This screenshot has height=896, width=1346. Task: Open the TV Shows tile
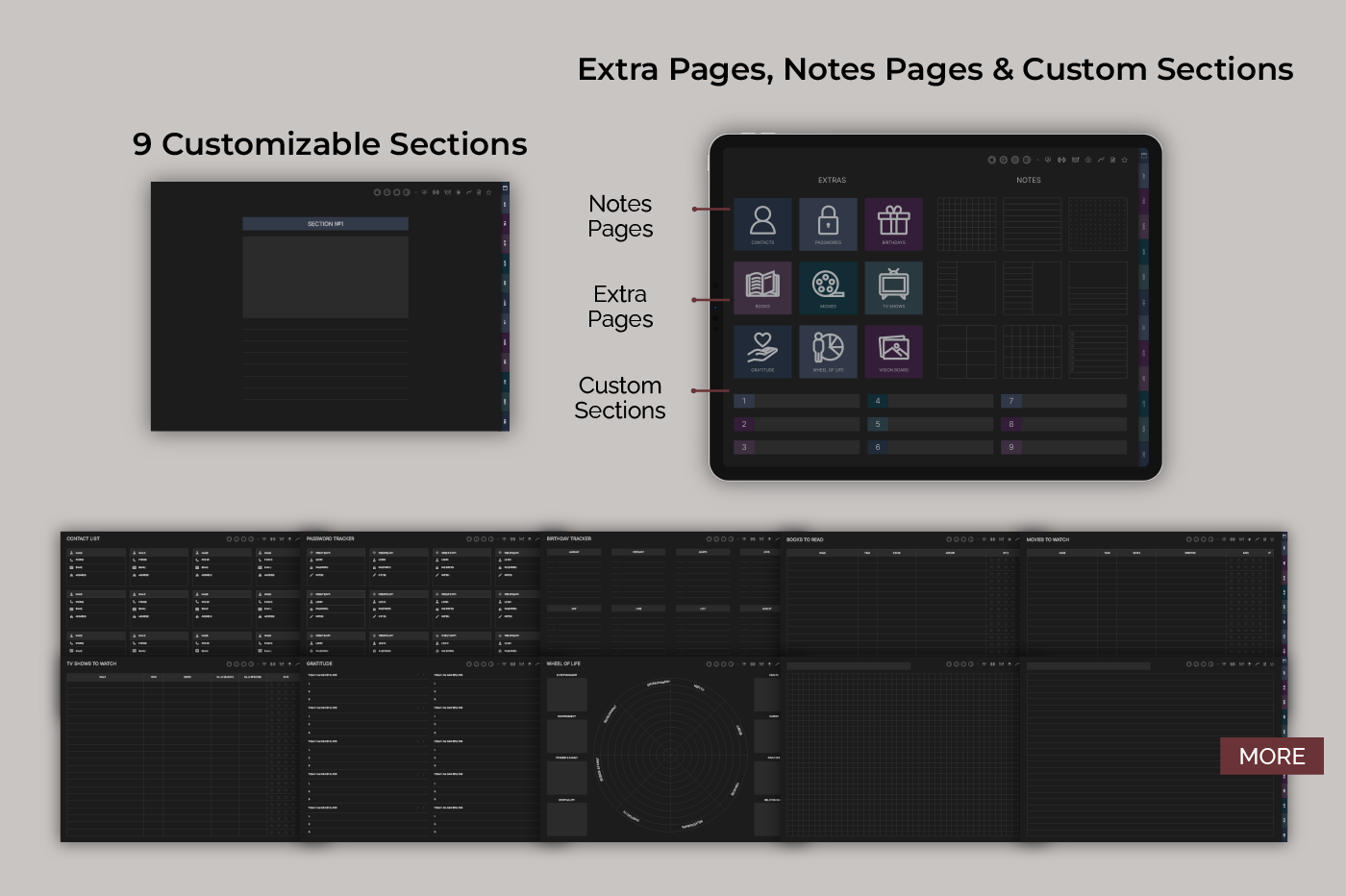tap(893, 287)
